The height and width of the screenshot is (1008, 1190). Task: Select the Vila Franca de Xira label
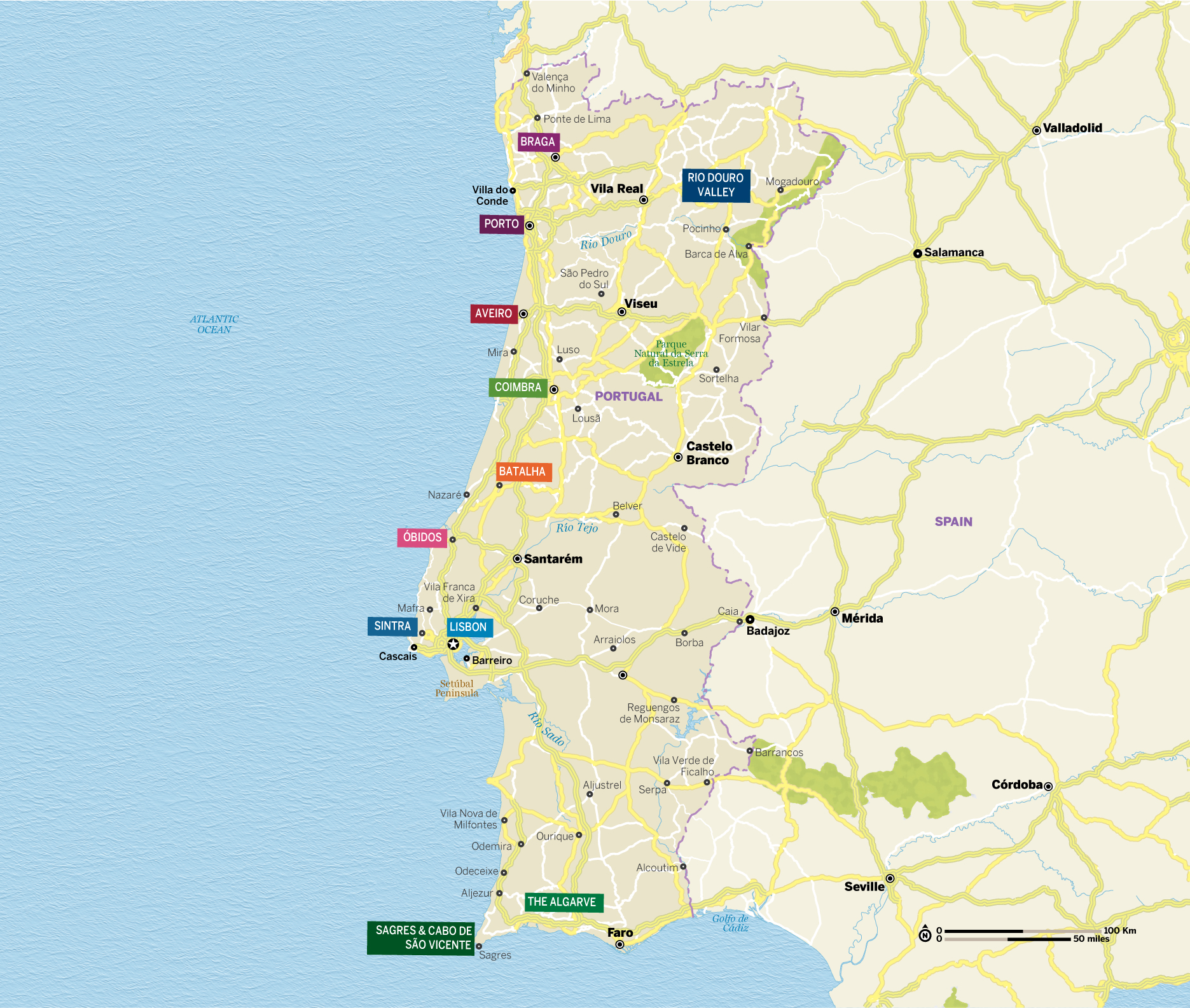(x=450, y=593)
